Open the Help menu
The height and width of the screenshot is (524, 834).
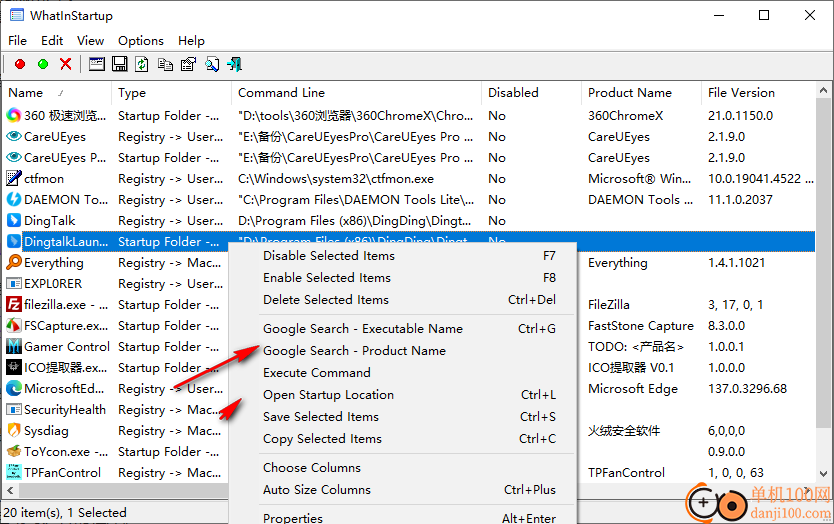click(x=191, y=40)
